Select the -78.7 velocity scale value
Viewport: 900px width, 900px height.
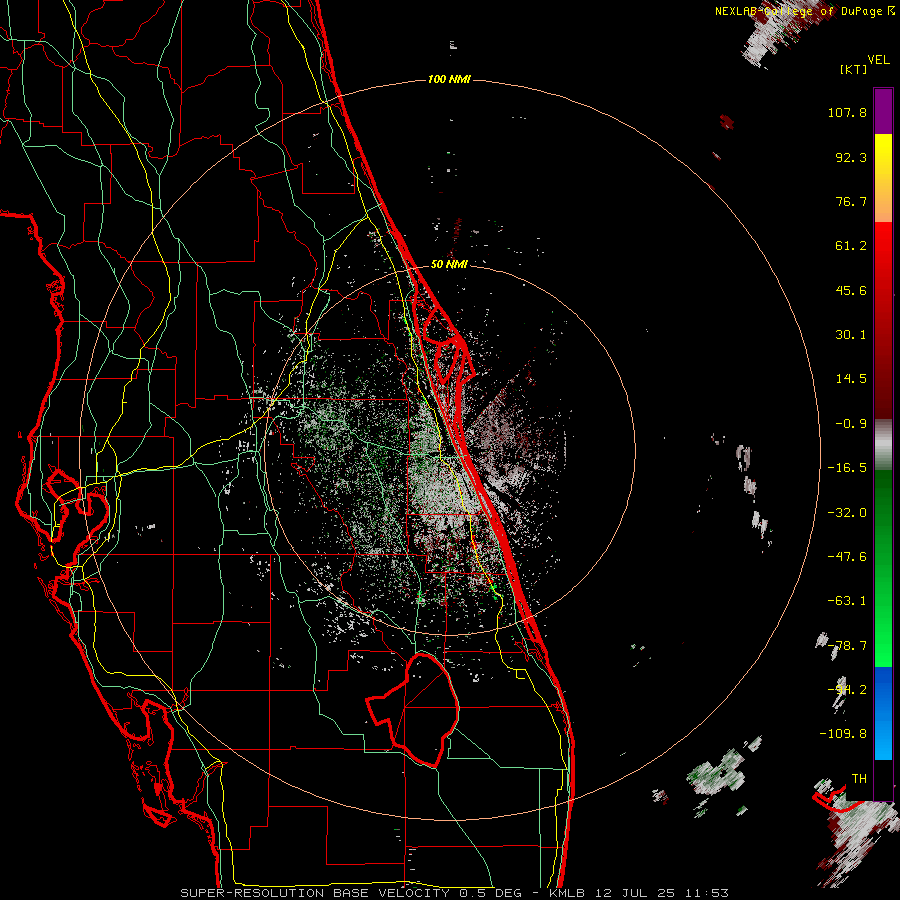click(x=847, y=646)
